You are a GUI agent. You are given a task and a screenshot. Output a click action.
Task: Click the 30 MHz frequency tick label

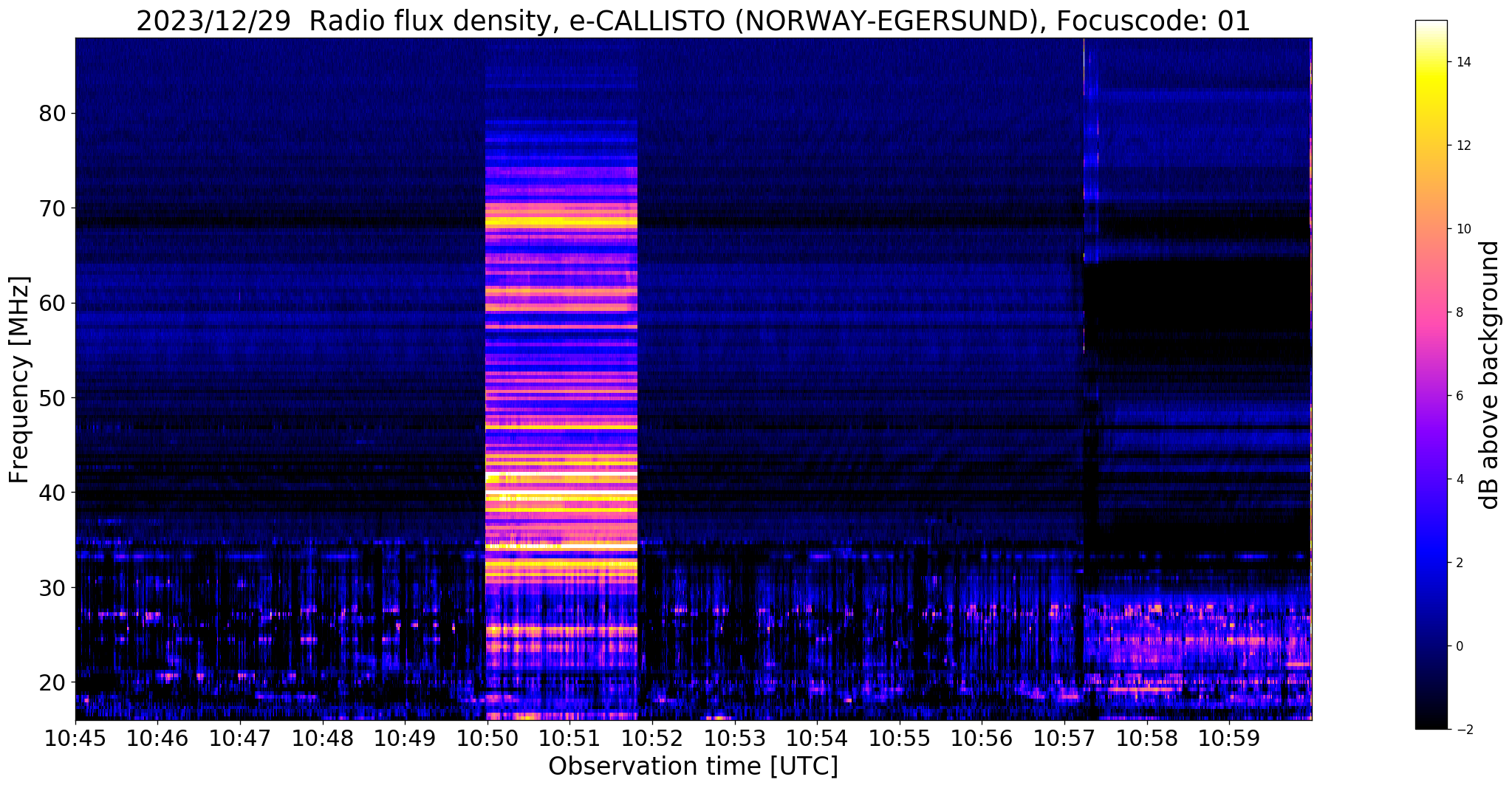click(x=52, y=588)
